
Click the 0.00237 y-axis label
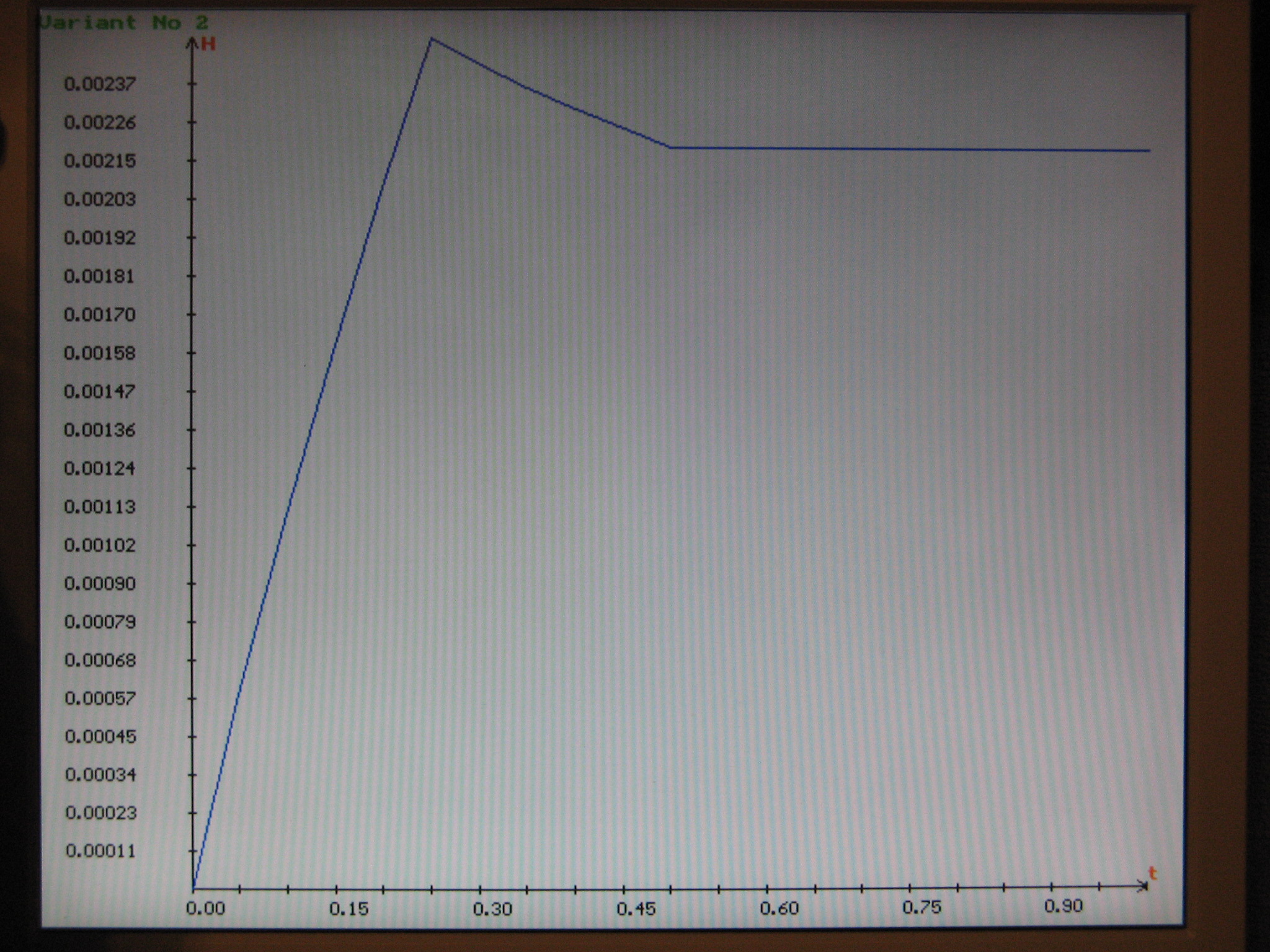[x=100, y=84]
